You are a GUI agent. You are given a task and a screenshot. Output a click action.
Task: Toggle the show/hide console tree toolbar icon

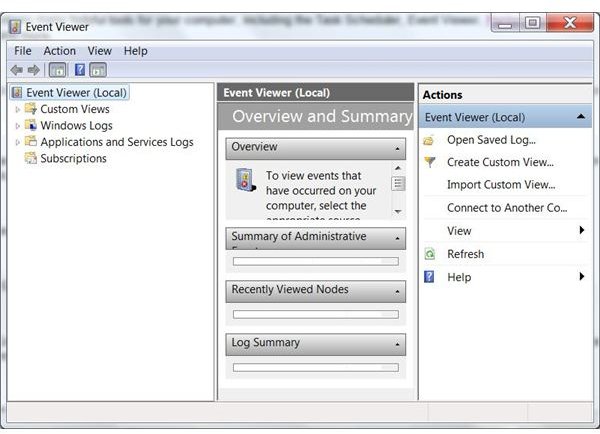(x=57, y=70)
